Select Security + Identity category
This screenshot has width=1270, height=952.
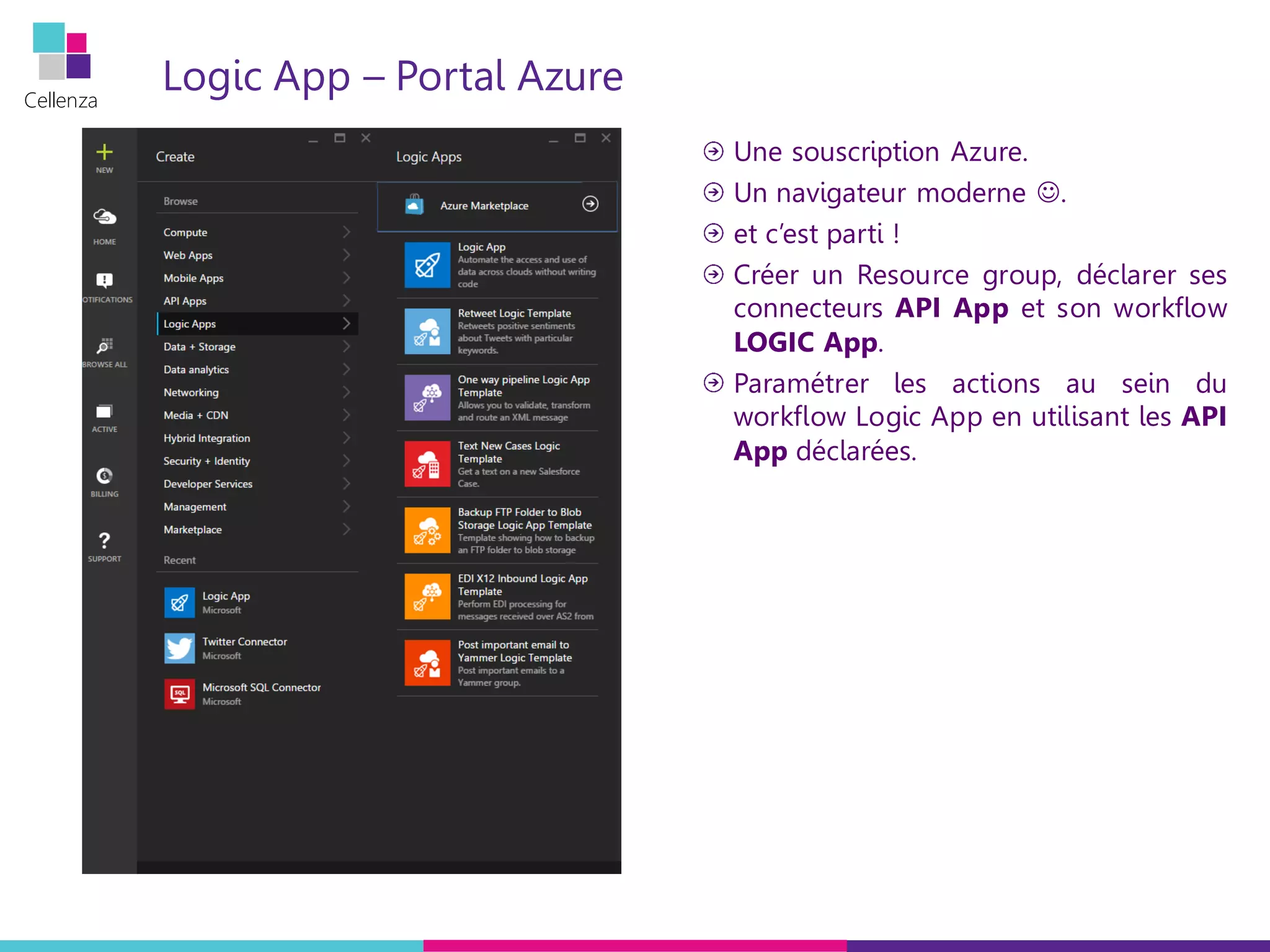[257, 461]
